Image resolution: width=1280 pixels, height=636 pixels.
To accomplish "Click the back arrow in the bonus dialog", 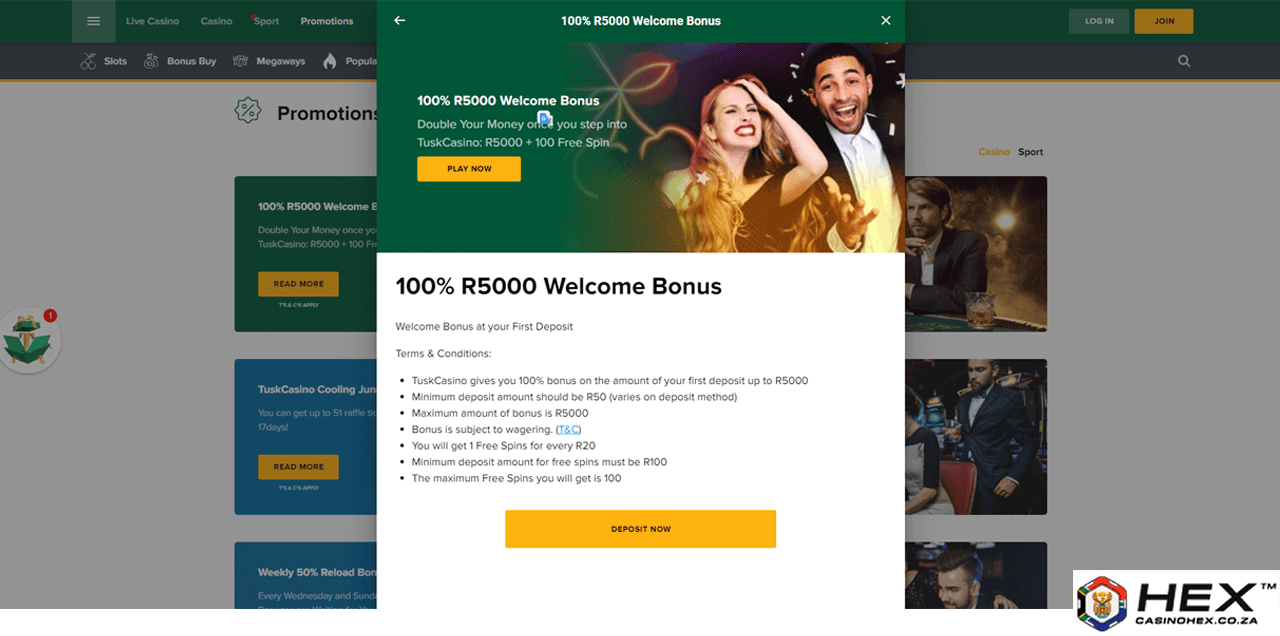I will pyautogui.click(x=400, y=21).
